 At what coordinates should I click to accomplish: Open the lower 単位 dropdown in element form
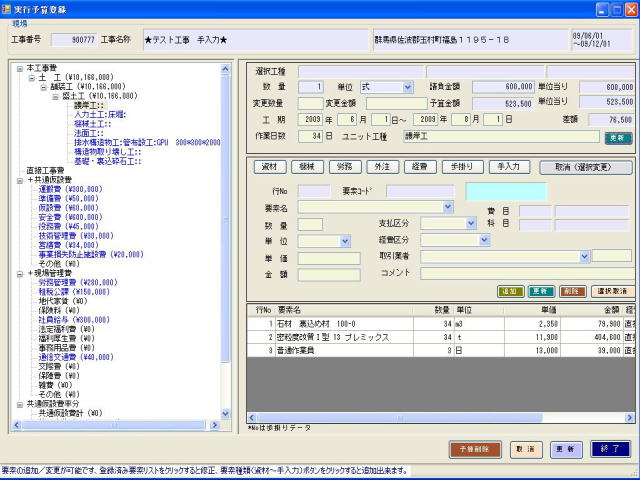[x=345, y=241]
